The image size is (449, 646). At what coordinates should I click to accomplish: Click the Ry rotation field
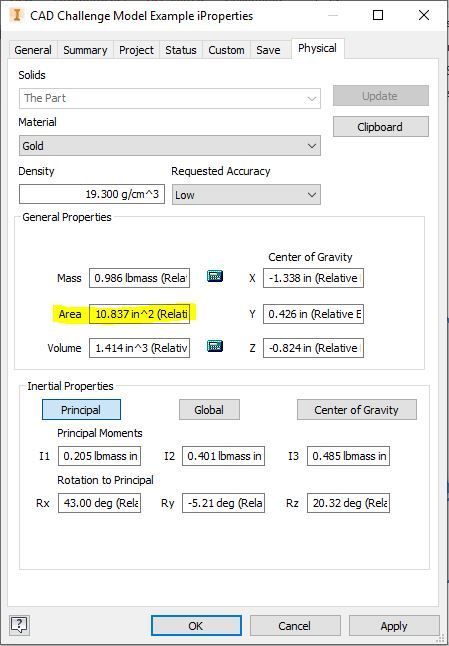pos(223,503)
